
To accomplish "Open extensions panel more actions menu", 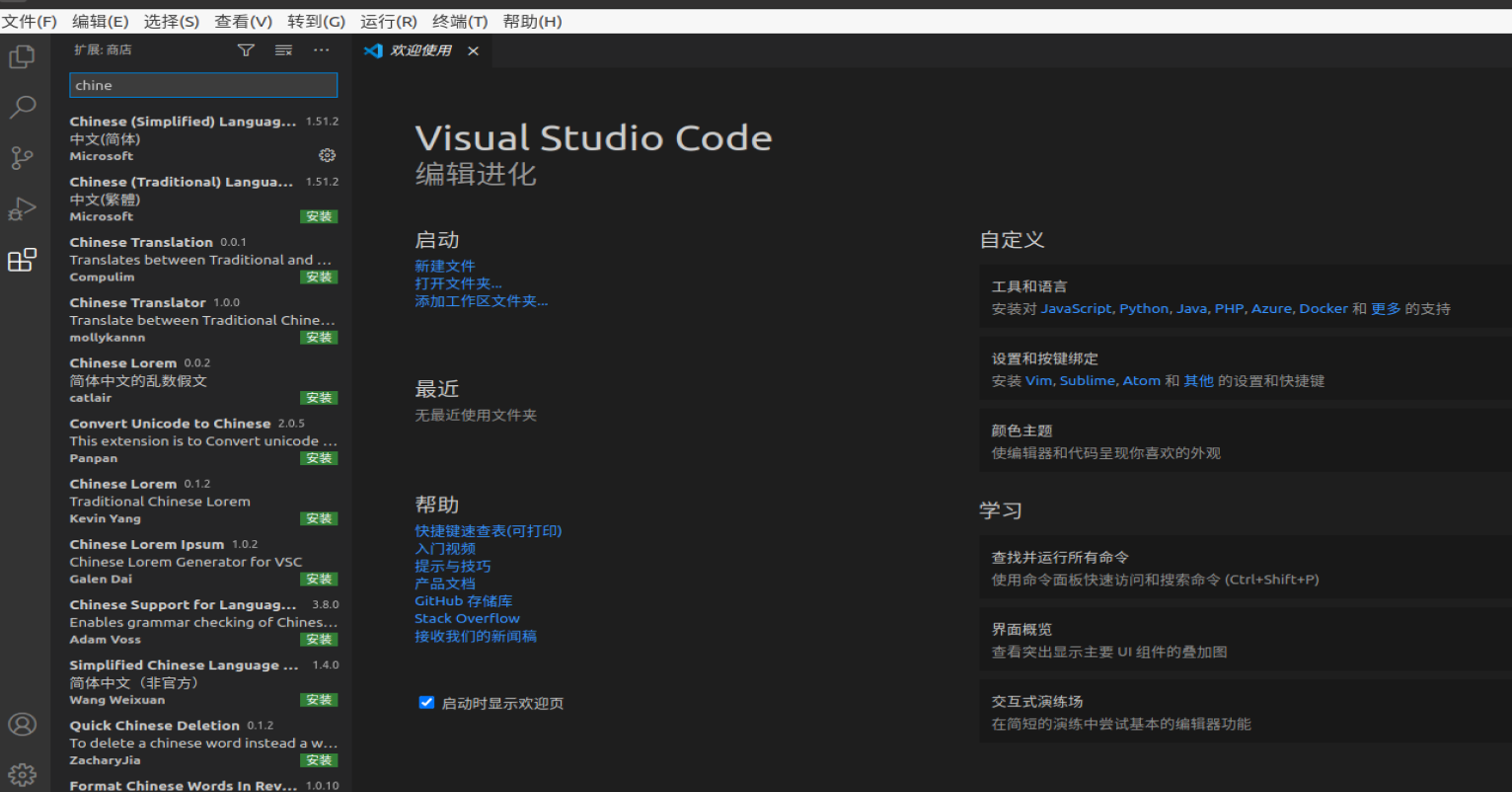I will tap(322, 50).
